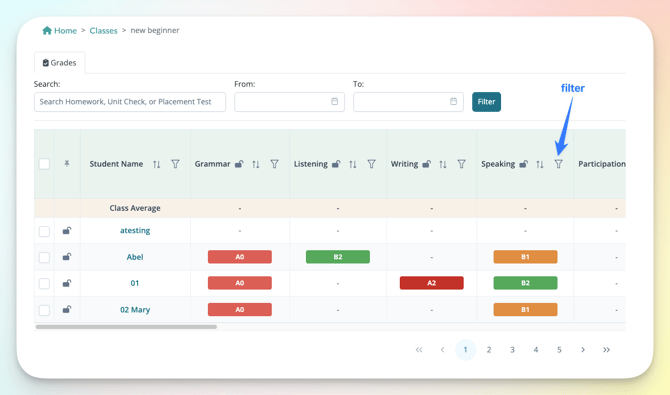The width and height of the screenshot is (670, 395).
Task: Go to the Classes breadcrumb link
Action: 103,31
